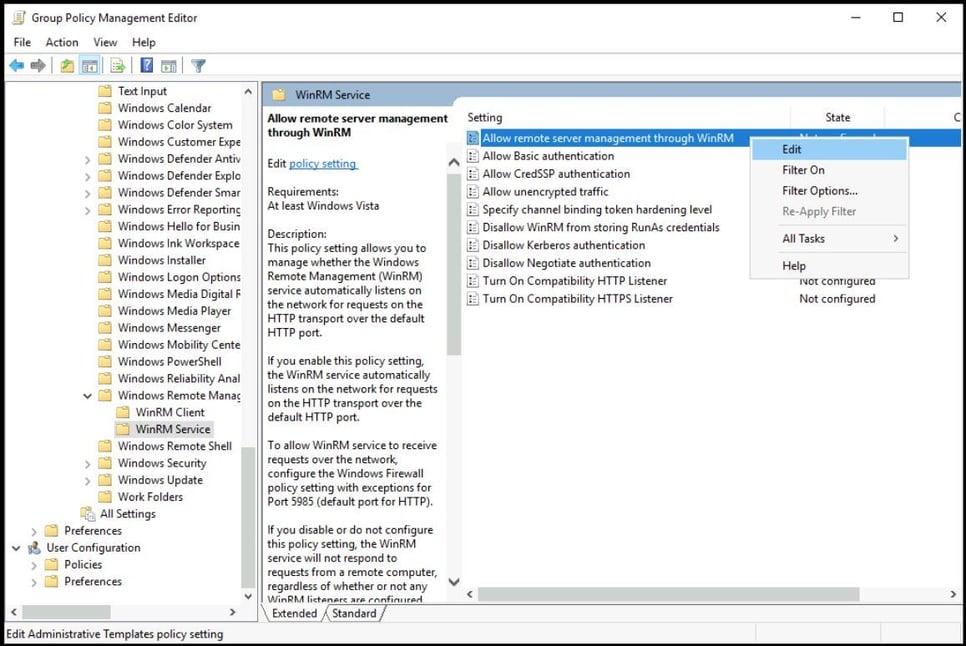Choose Edit from the context menu
Viewport: 966px width, 646px height.
pyautogui.click(x=793, y=148)
